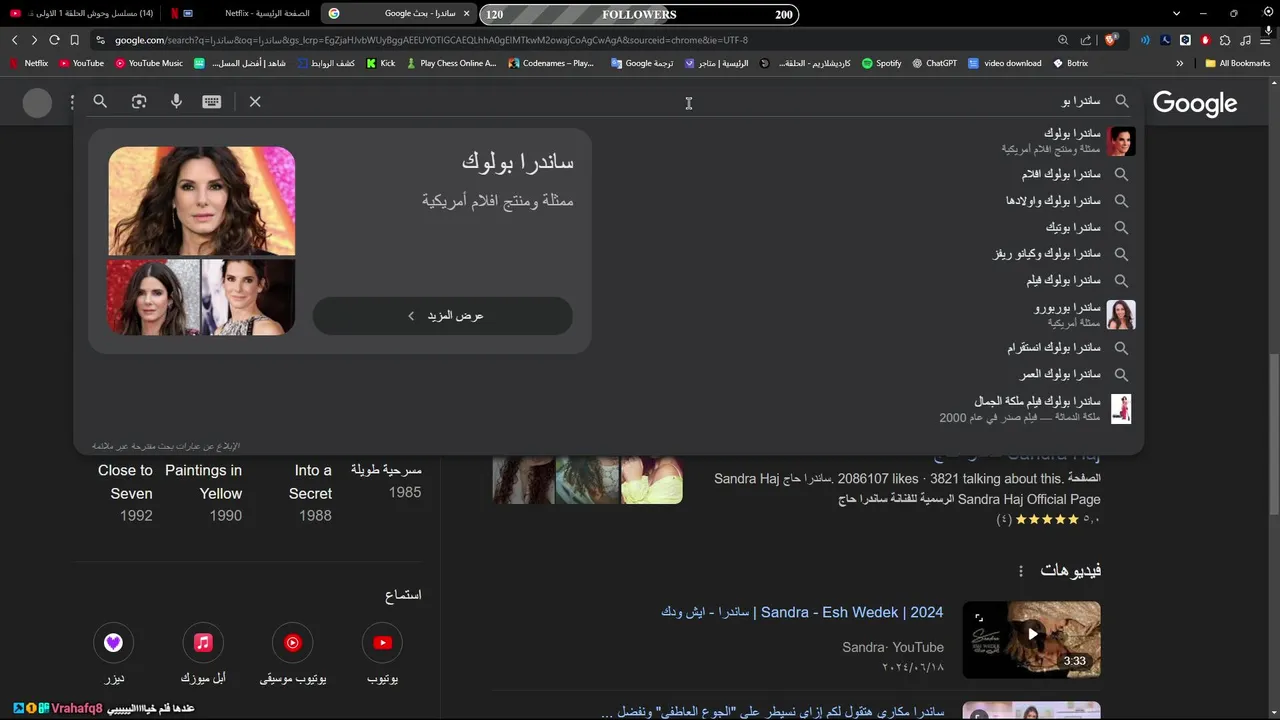Open the zoom magnifier in address bar
The height and width of the screenshot is (720, 1280).
coord(1063,40)
